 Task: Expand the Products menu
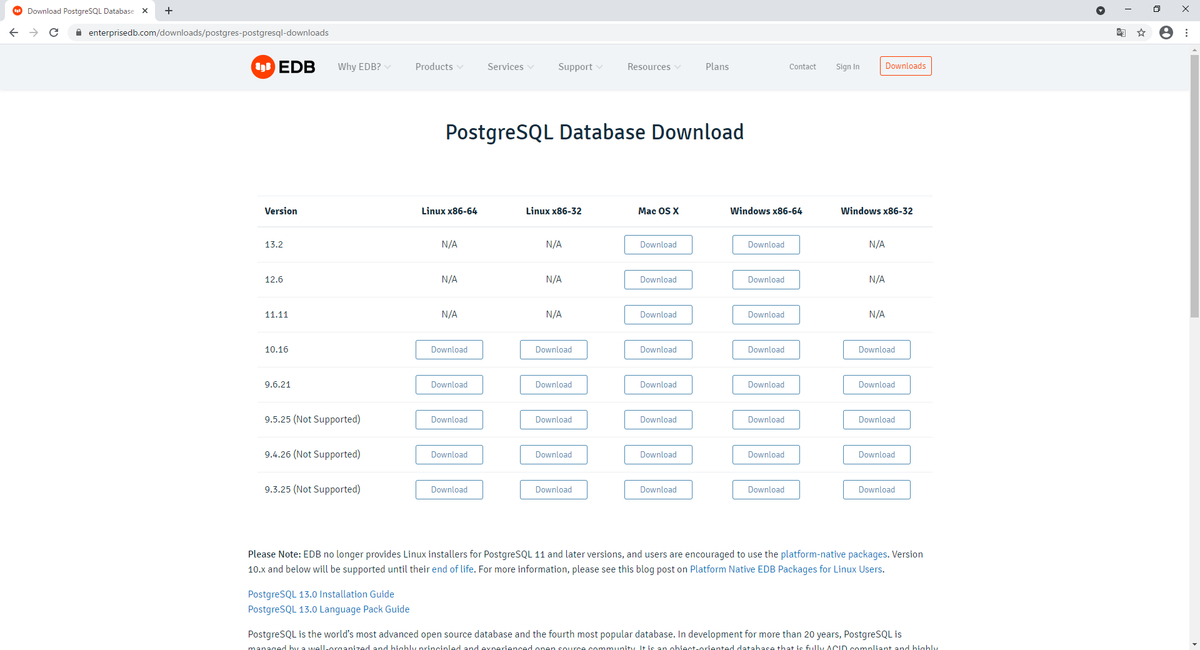439,67
